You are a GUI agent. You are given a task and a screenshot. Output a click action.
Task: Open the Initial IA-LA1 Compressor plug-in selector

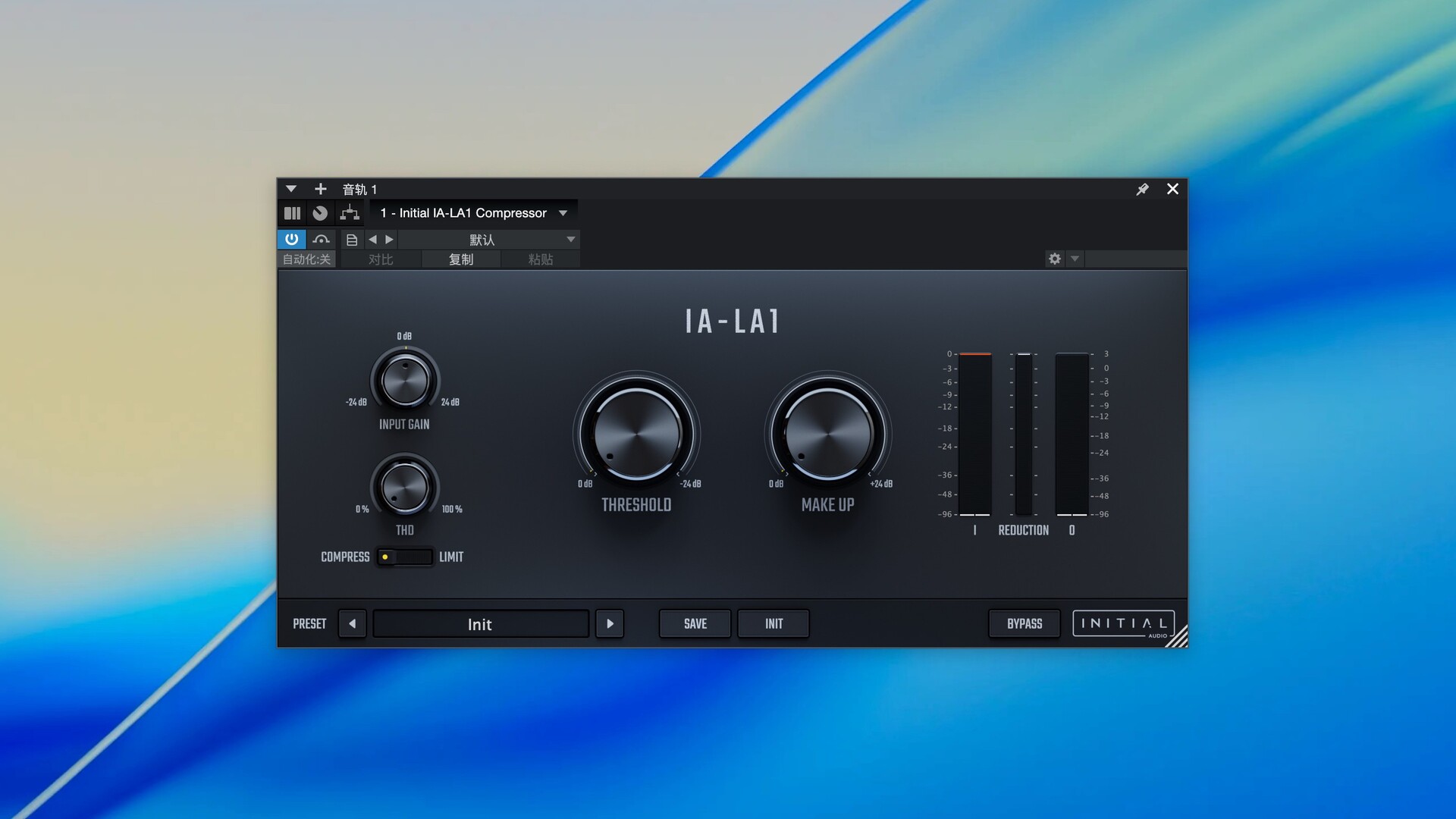[474, 213]
